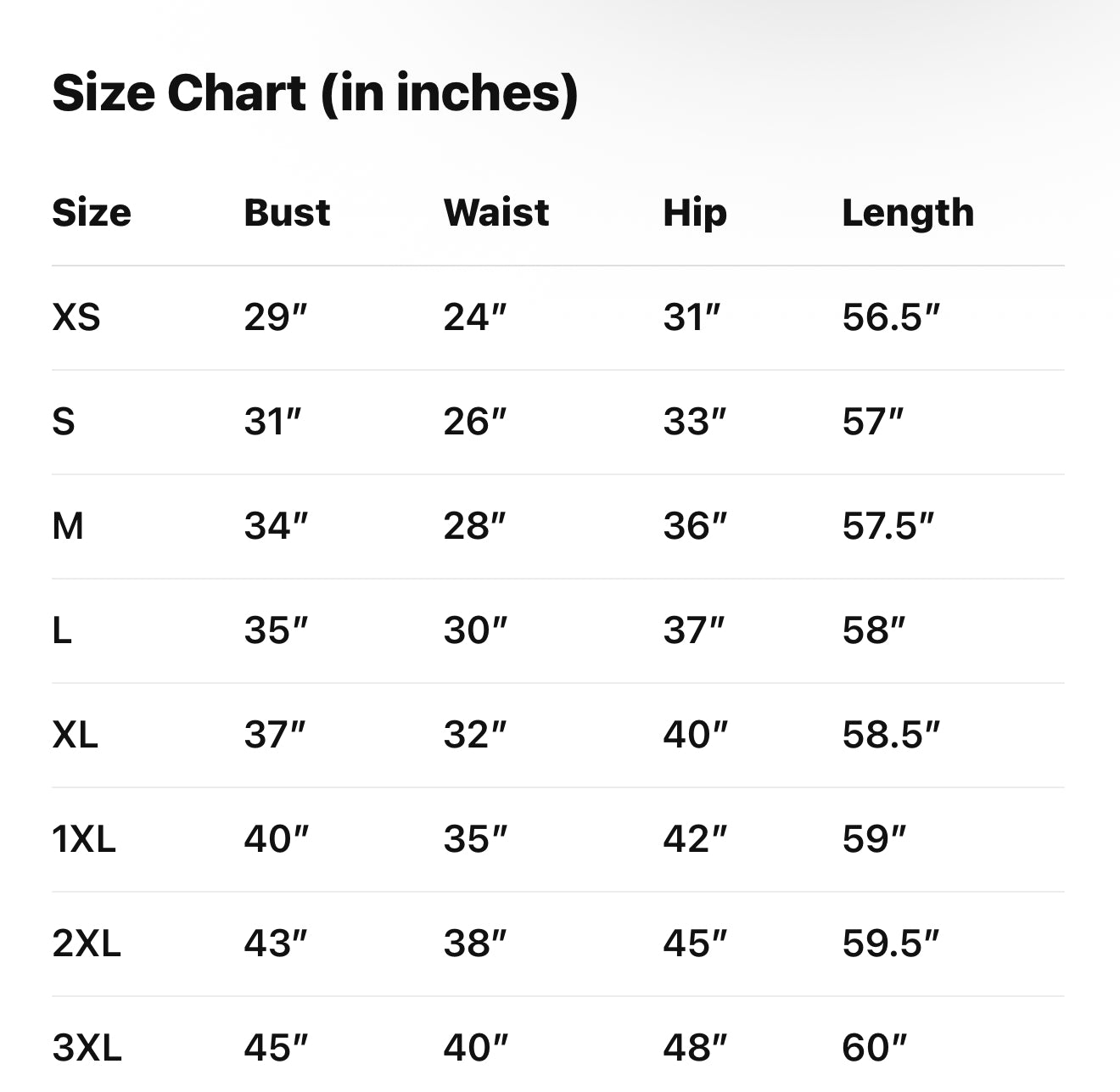Click the 56.5″ length value for XS
Screen dimensions: 1120x1092
click(891, 317)
